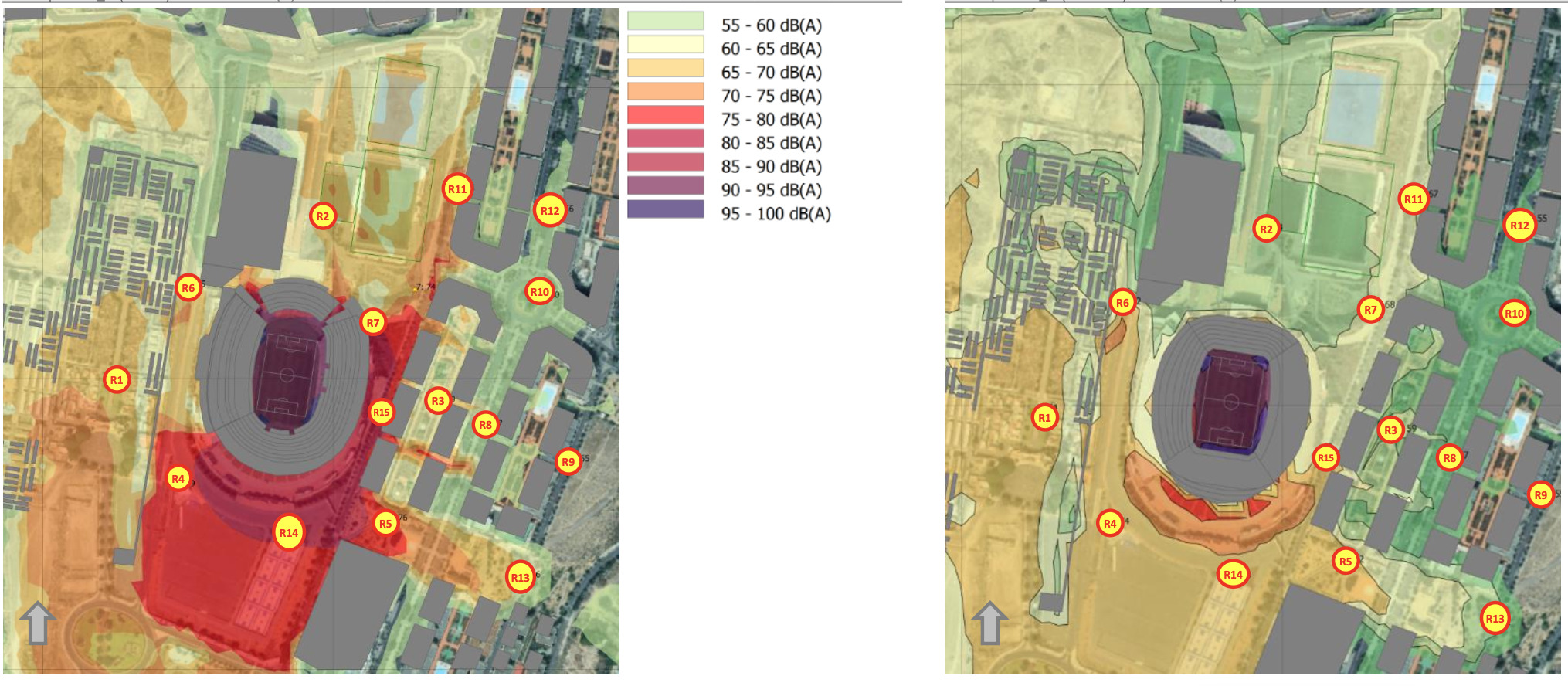The image size is (1568, 686).
Task: Pick the R13 marker on the left map
Action: coord(520,577)
